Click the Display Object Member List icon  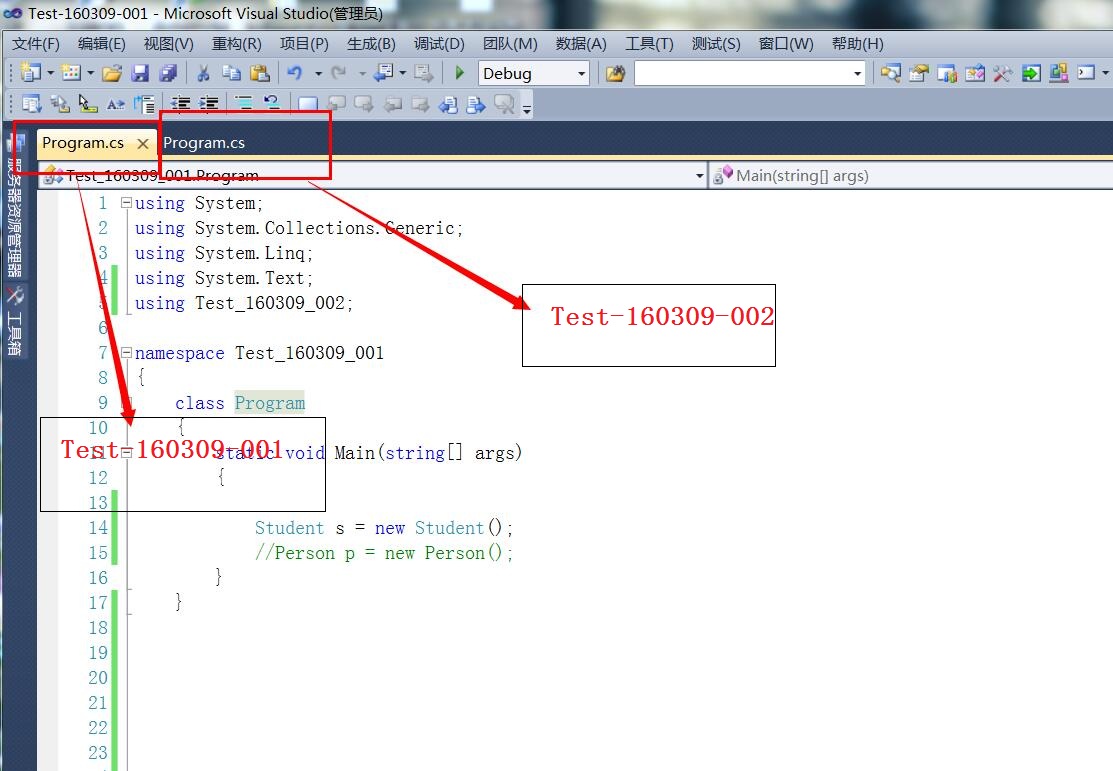(x=31, y=104)
